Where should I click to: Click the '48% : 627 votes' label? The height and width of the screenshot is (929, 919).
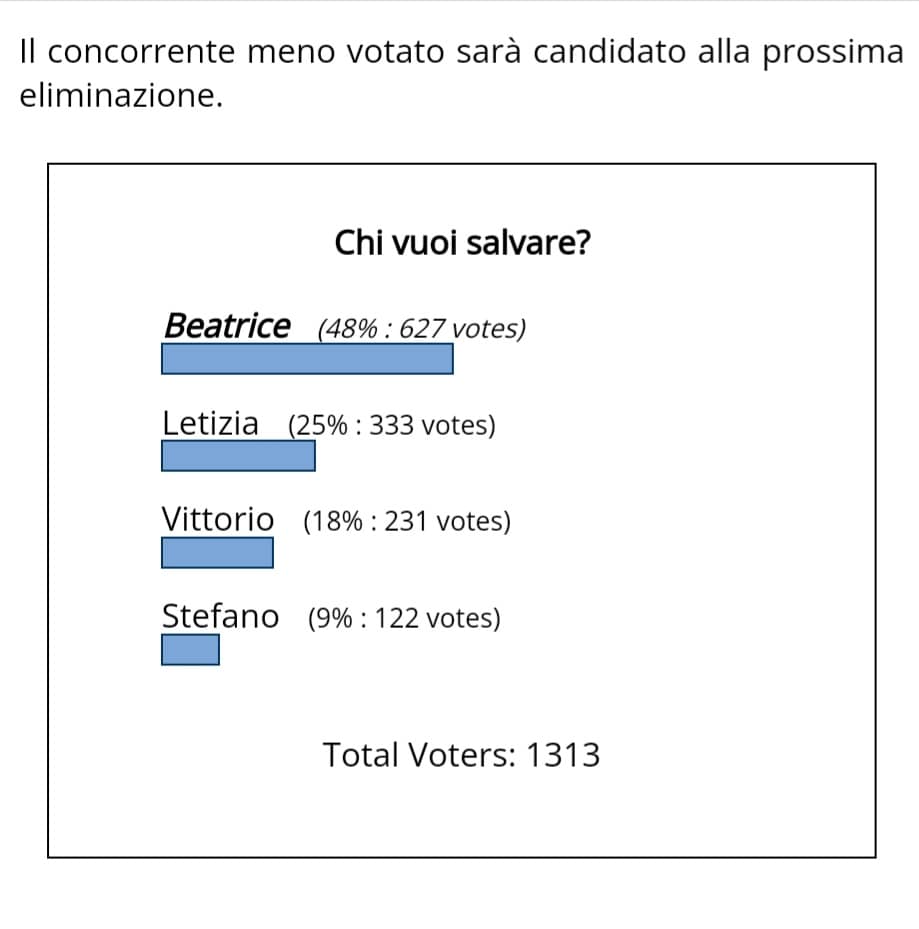coord(421,329)
